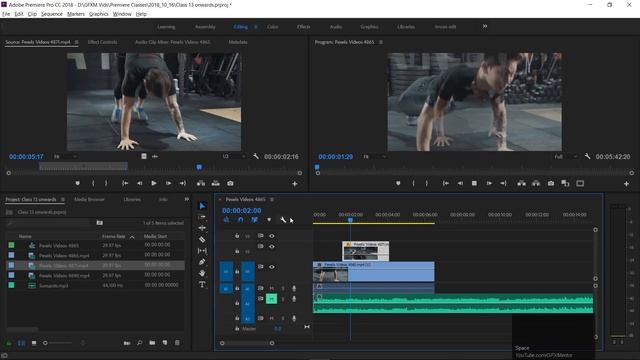Open the Markers menu

point(76,14)
